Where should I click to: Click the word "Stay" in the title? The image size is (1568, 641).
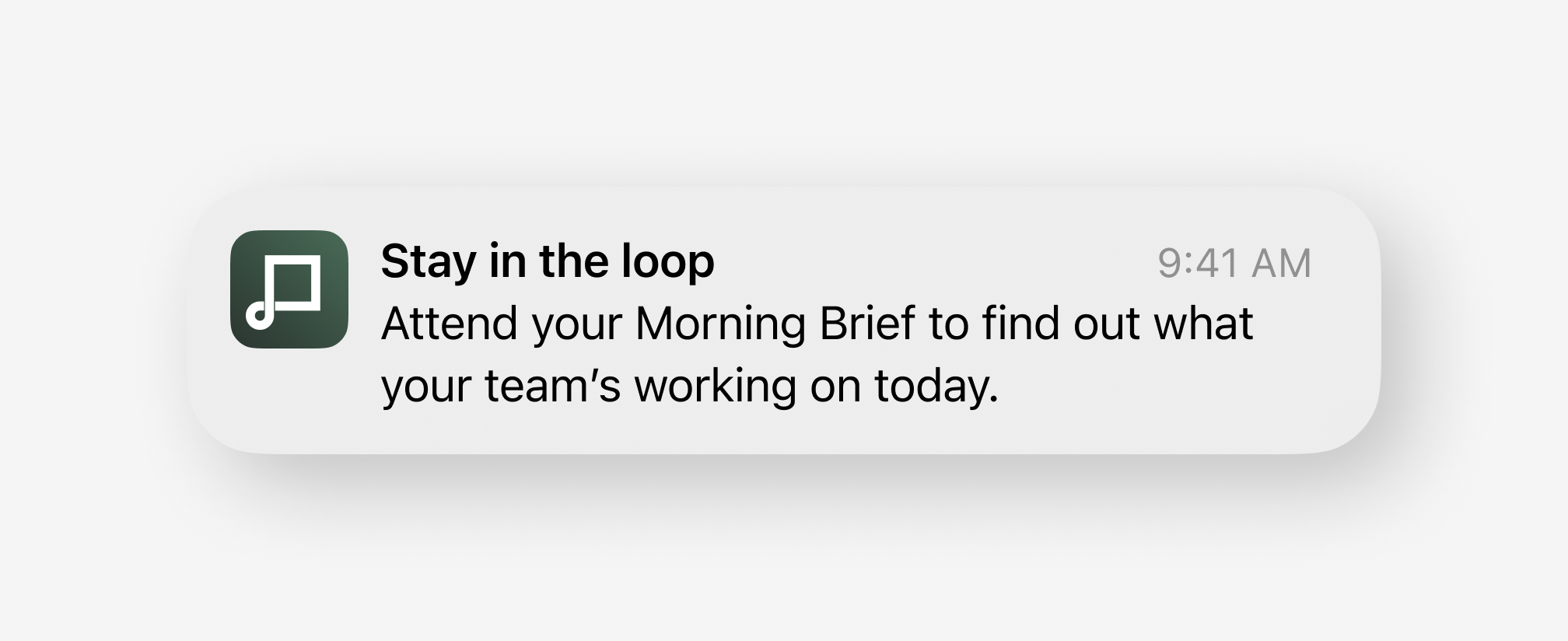point(429,263)
